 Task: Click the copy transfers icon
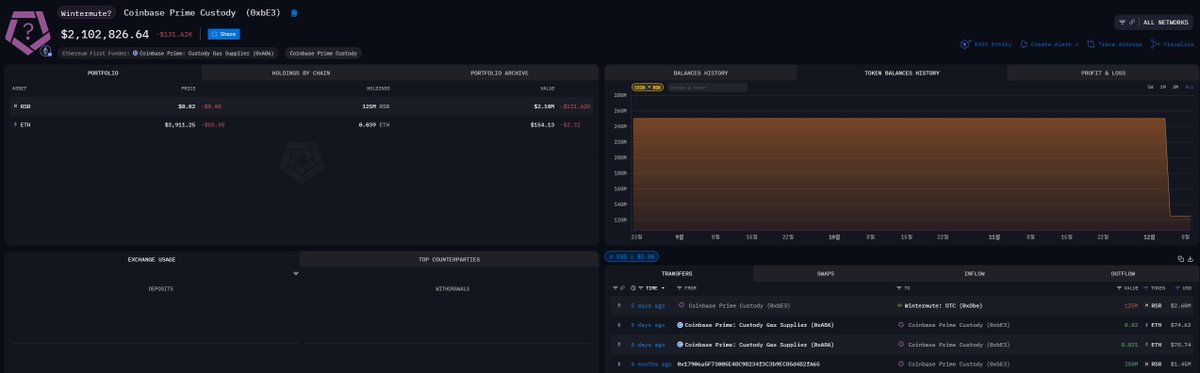[x=1180, y=258]
